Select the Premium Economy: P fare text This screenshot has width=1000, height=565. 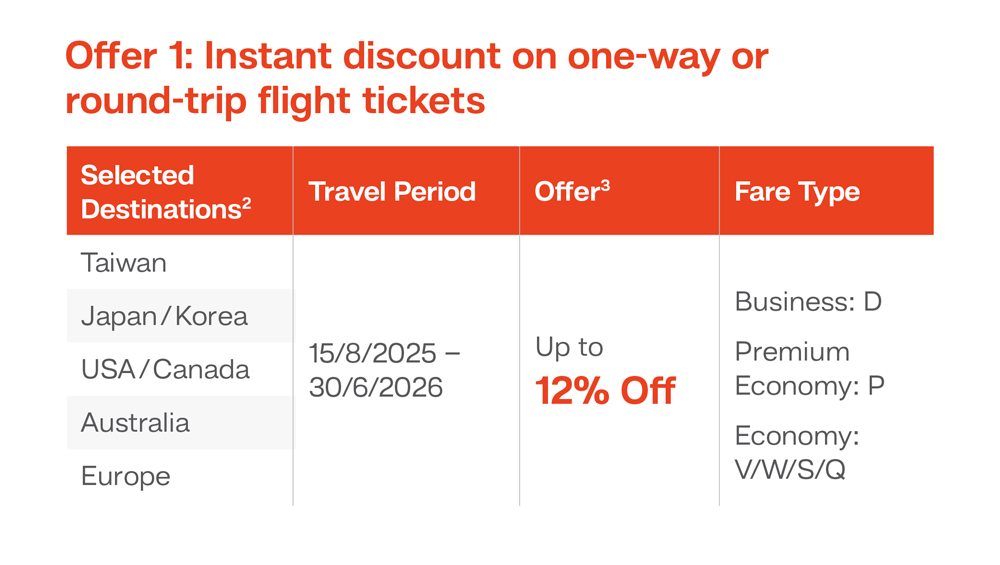tap(809, 369)
